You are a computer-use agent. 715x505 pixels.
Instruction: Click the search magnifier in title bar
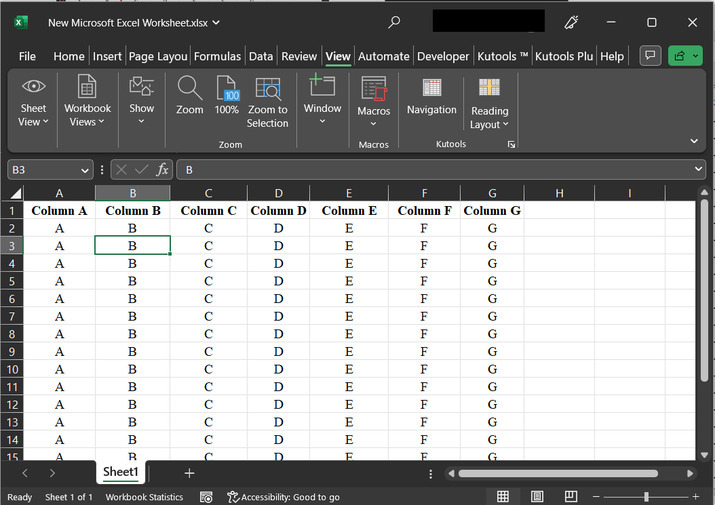point(394,22)
